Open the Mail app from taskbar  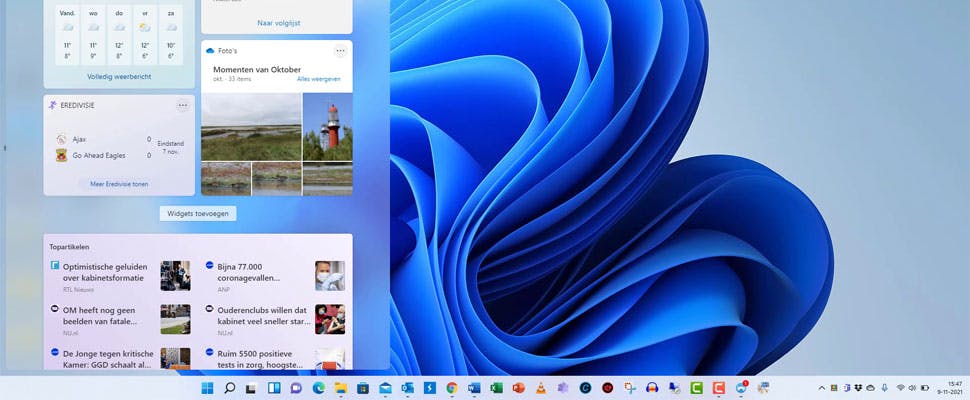(x=385, y=388)
